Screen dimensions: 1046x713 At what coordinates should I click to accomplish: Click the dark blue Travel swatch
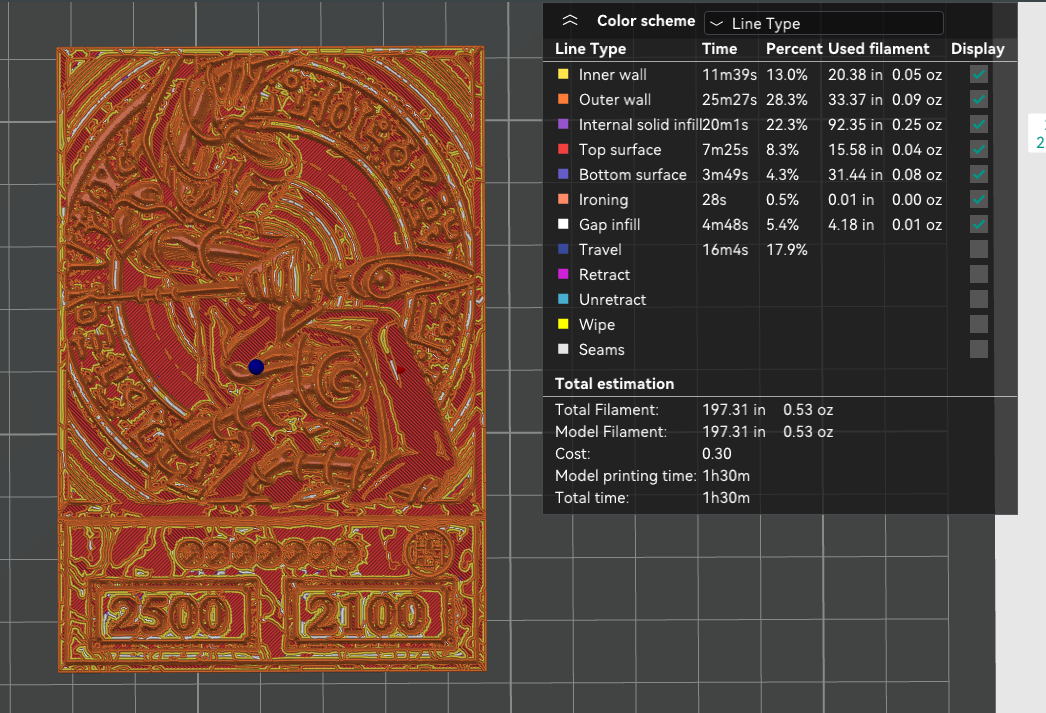[563, 249]
